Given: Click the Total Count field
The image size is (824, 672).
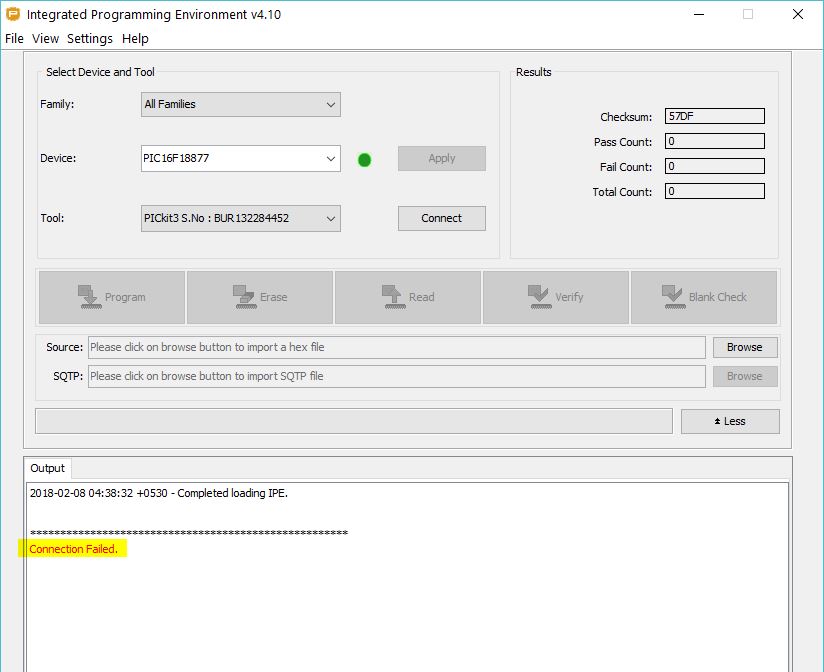Looking at the screenshot, I should (x=715, y=191).
